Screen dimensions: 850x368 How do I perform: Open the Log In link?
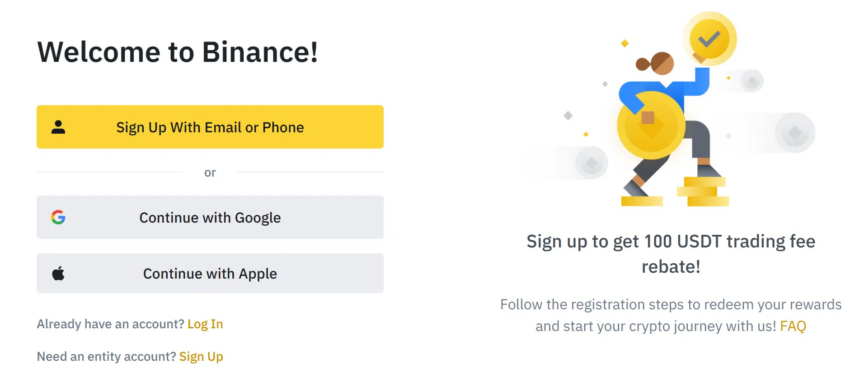[205, 324]
